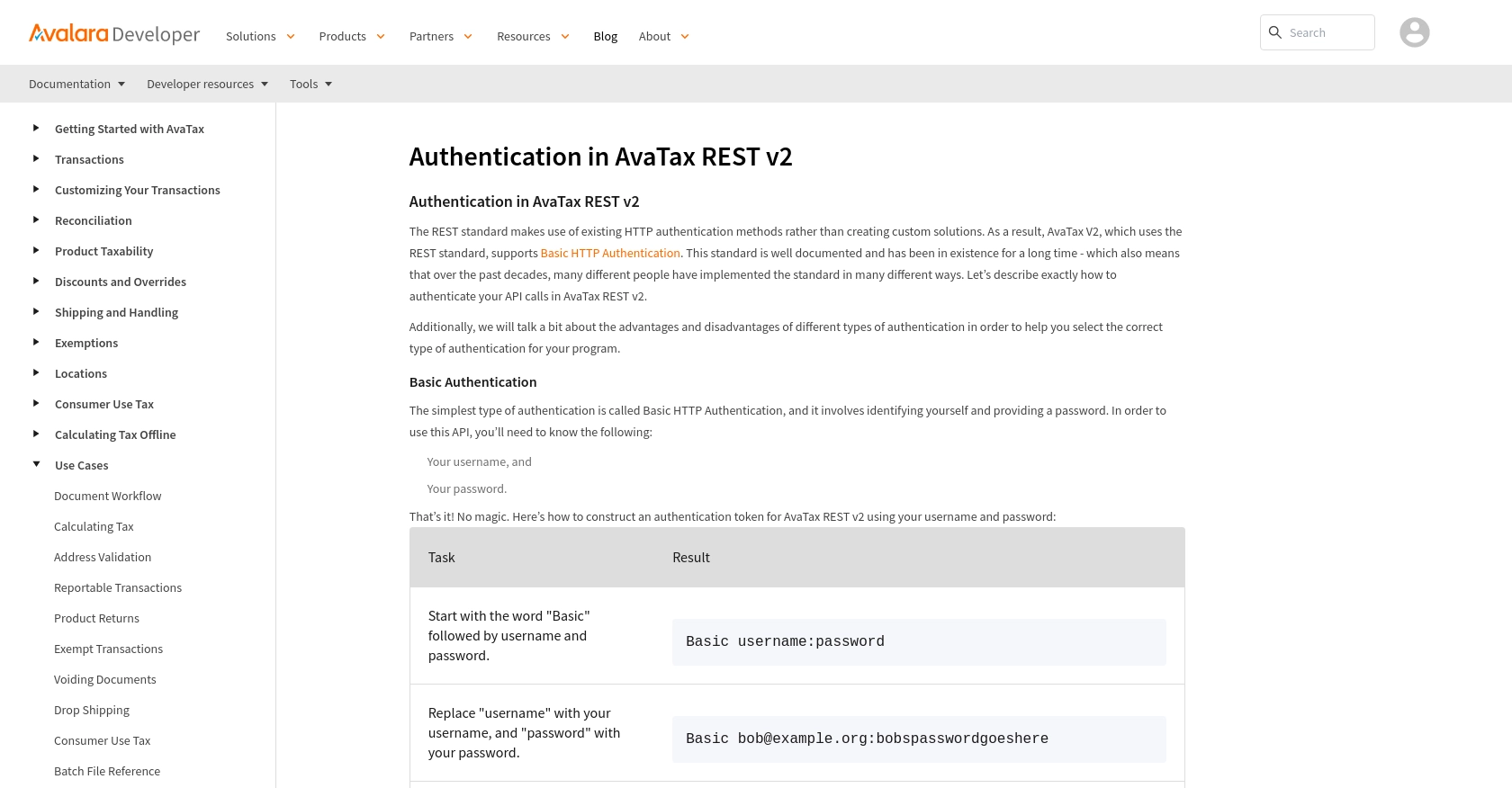
Task: Click the chevron next to Solutions
Action: (291, 37)
